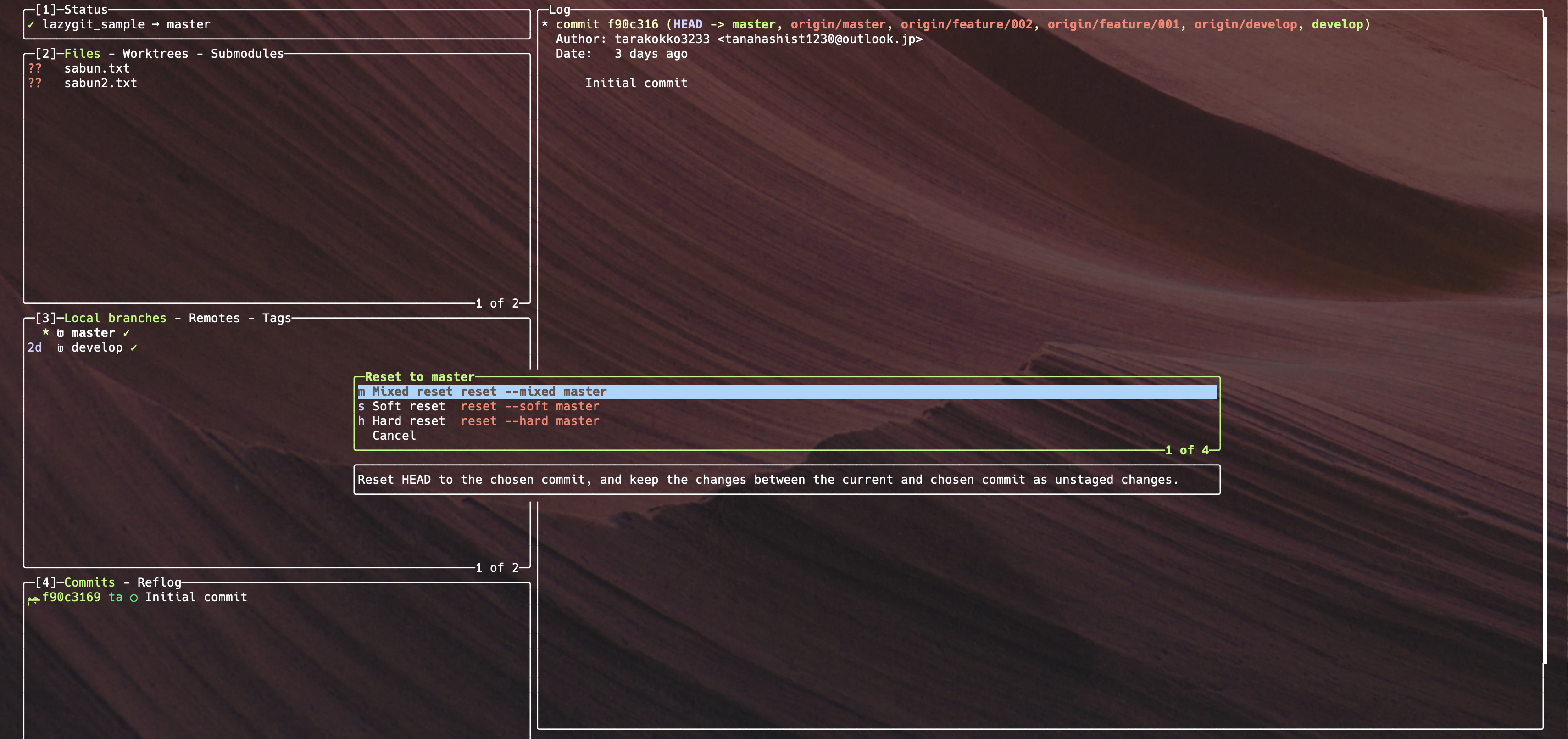Click status checkmark before lazygit_sample
The image size is (1568, 739).
(31, 25)
